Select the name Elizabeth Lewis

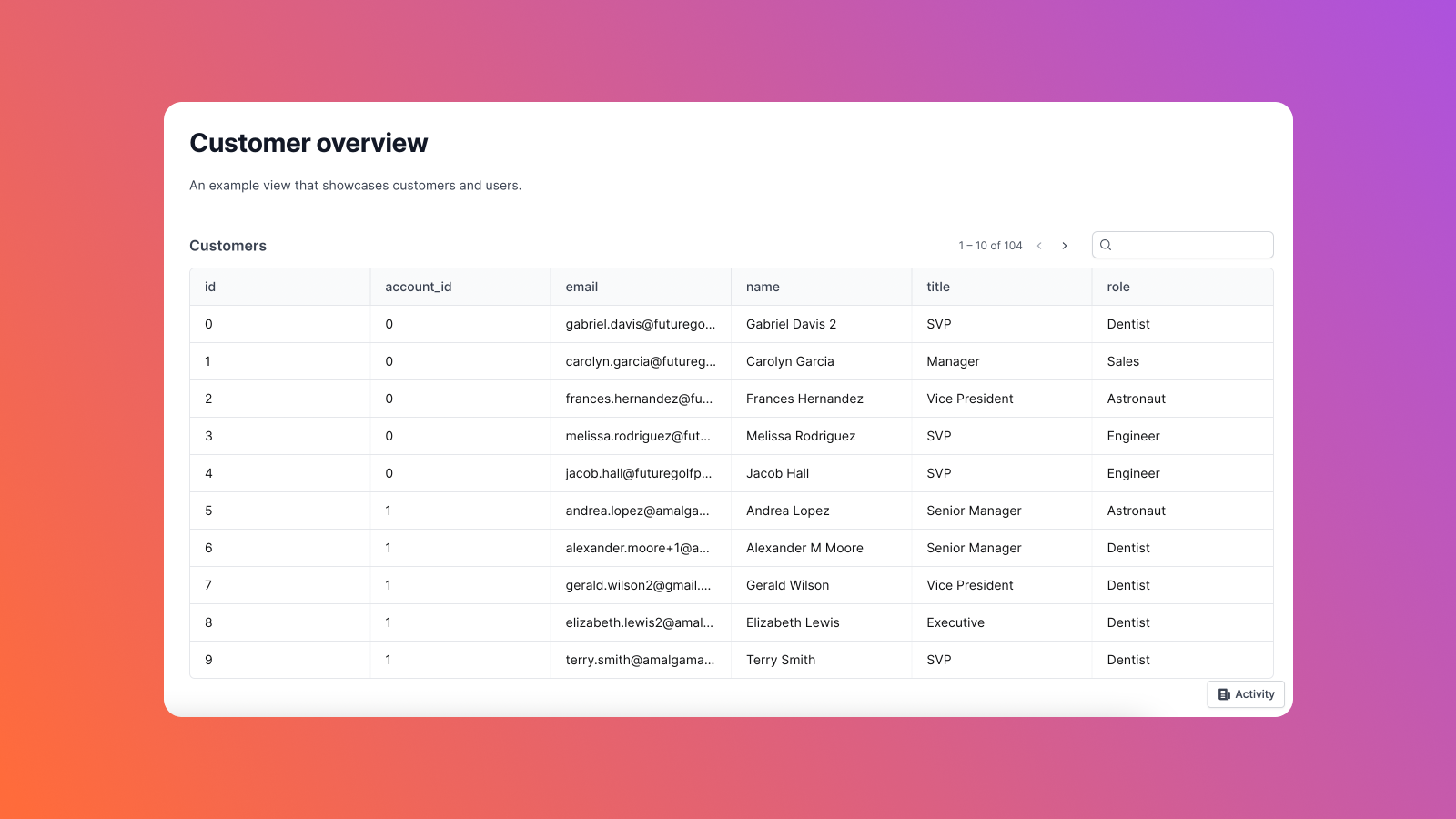point(793,622)
